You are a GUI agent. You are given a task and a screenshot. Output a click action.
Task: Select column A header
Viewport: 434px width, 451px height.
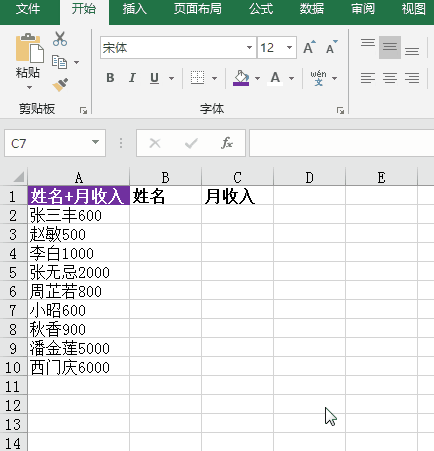(x=79, y=177)
